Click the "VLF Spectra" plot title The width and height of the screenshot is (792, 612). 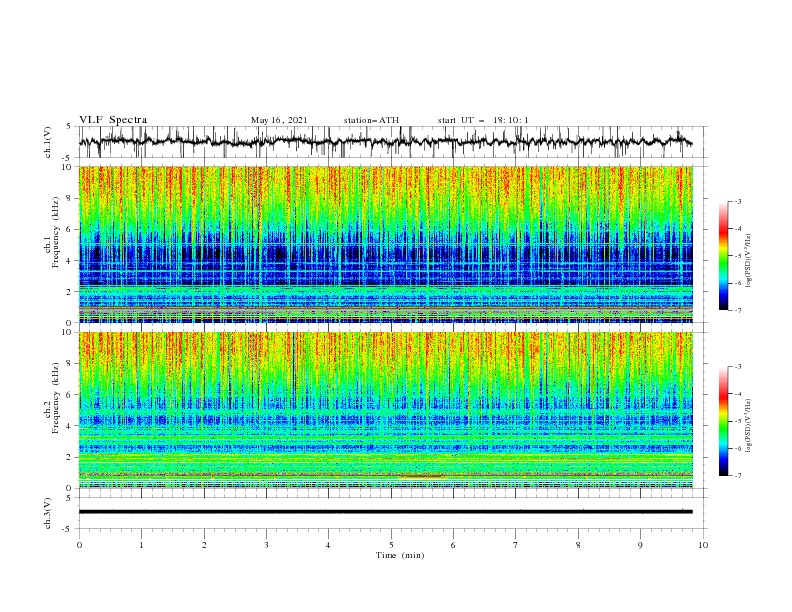click(113, 120)
